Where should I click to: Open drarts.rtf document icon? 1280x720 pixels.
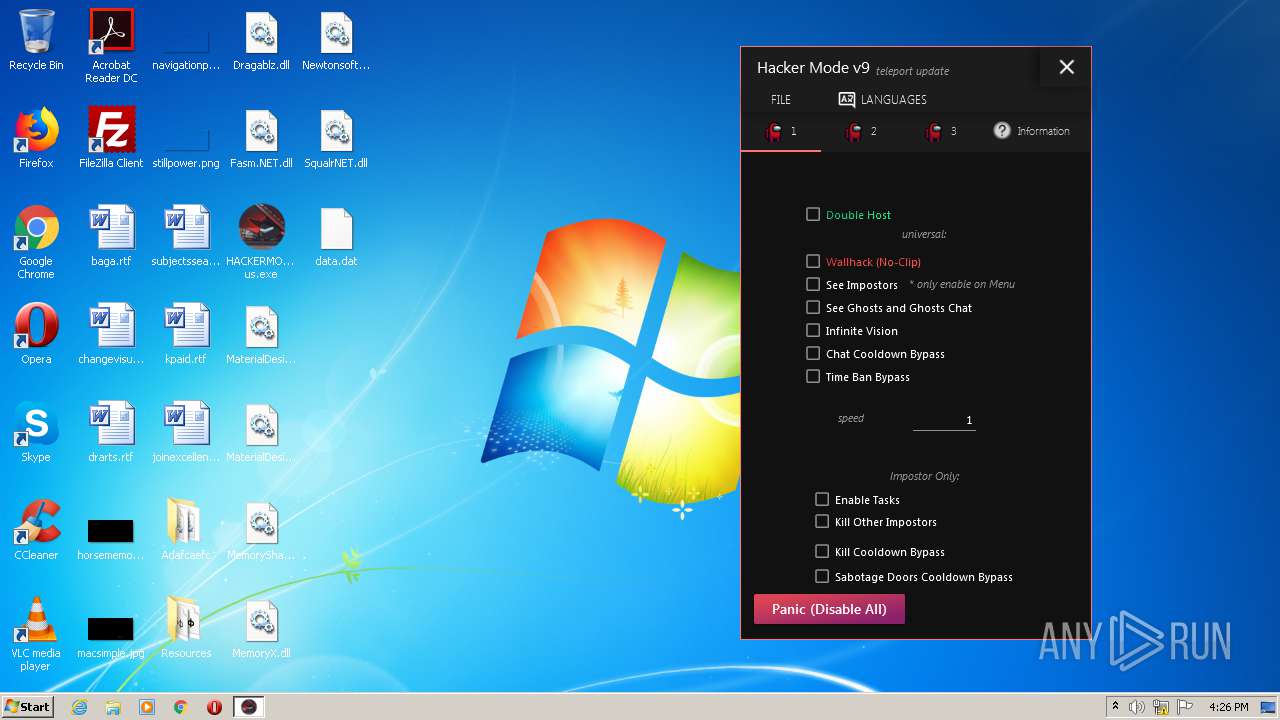(111, 432)
